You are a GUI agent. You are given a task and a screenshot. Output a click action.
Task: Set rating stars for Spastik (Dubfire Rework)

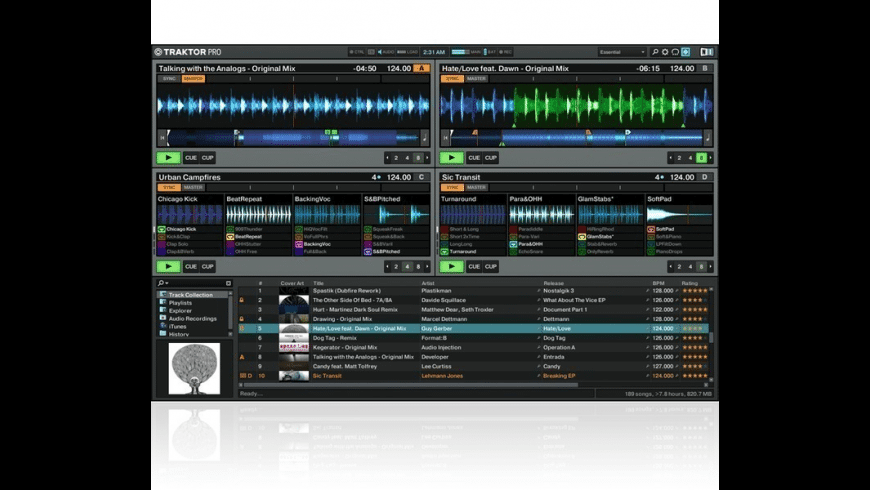[695, 291]
